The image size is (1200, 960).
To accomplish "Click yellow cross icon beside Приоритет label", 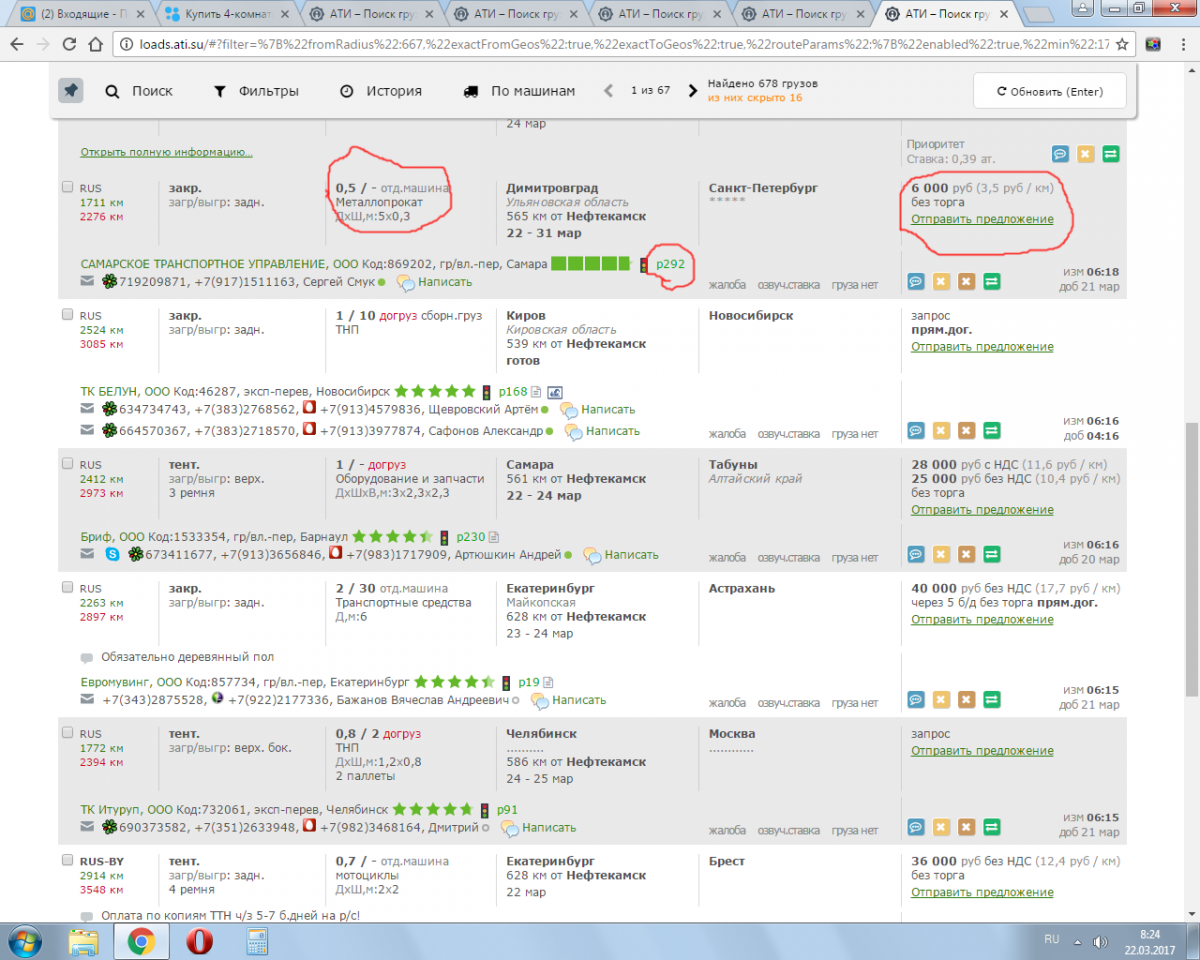I will pos(1086,154).
